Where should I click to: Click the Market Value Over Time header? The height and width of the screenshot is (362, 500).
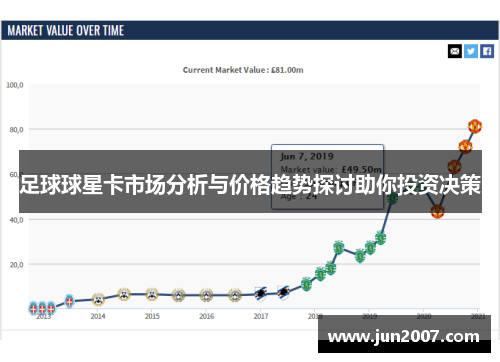pyautogui.click(x=66, y=31)
